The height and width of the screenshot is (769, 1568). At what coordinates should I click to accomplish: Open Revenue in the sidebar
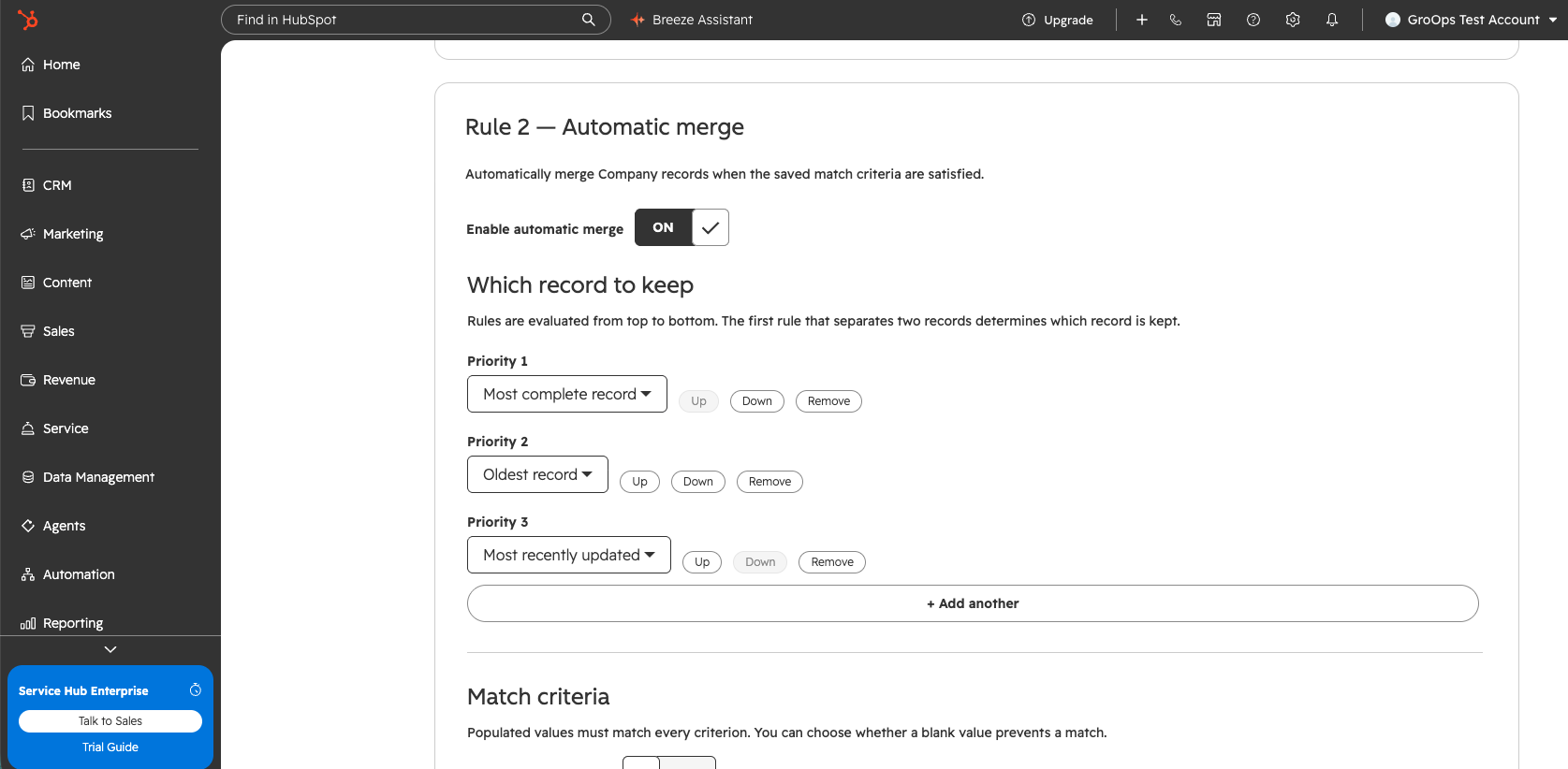[69, 380]
